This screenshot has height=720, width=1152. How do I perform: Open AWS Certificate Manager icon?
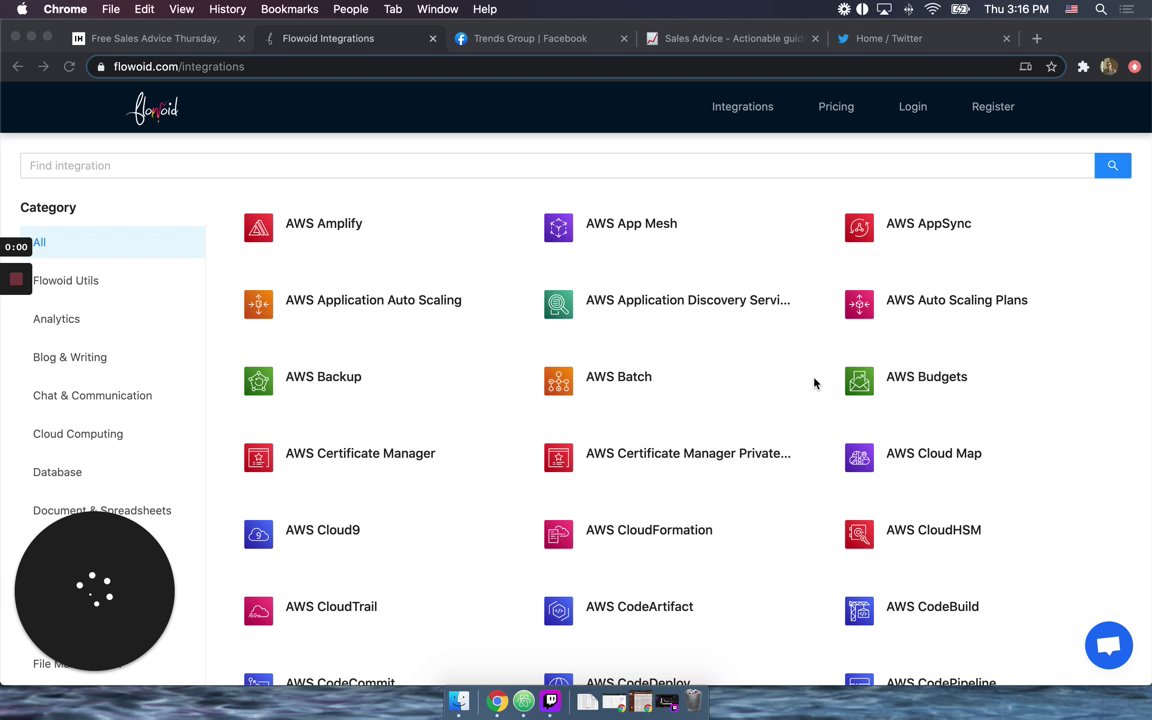(259, 458)
